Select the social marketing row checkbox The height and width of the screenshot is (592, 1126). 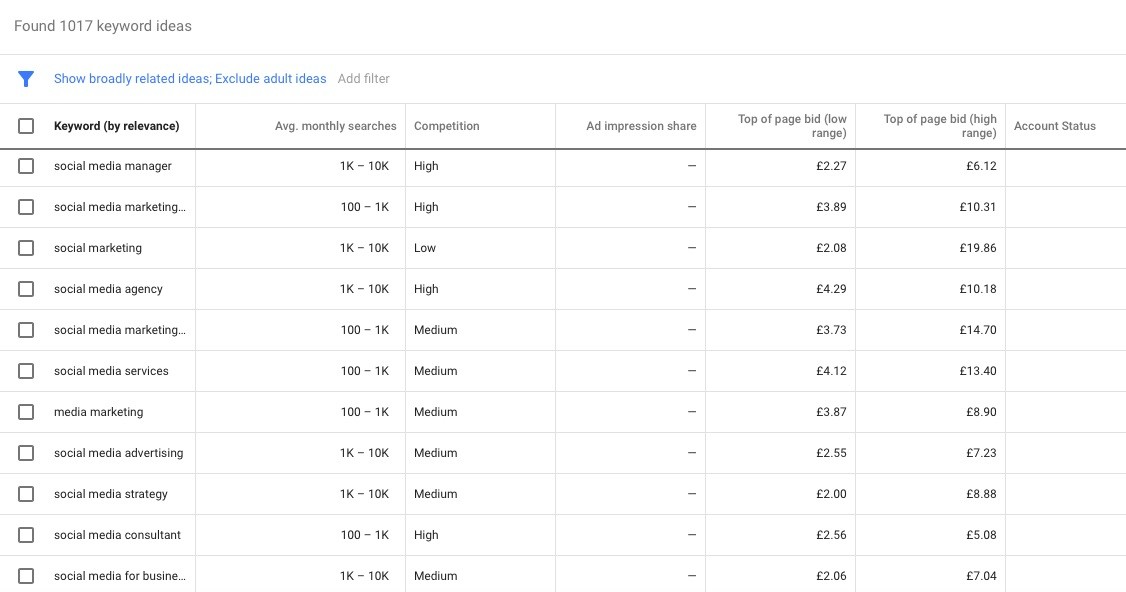[26, 248]
